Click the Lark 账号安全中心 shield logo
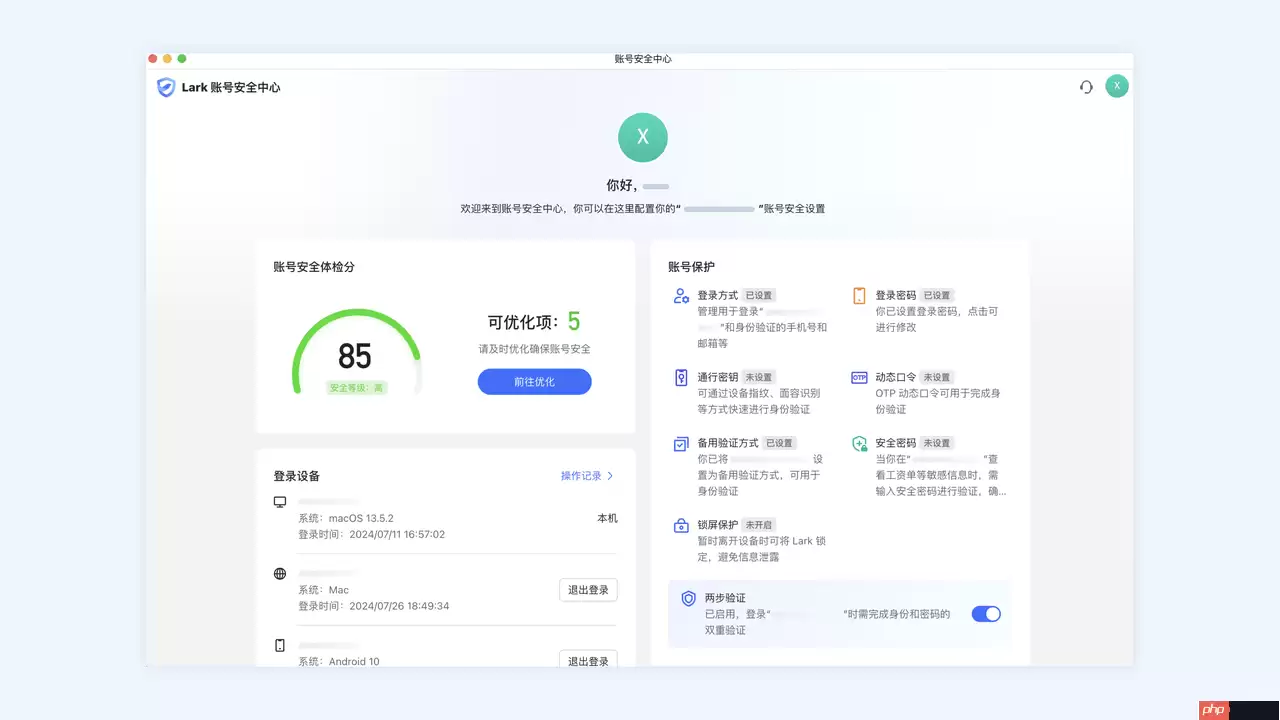 [166, 87]
